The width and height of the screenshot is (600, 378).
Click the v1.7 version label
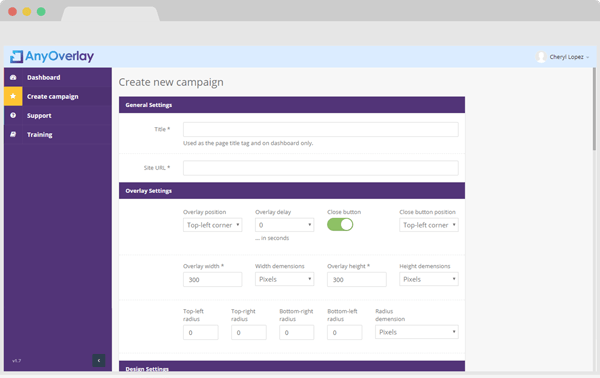pyautogui.click(x=16, y=360)
